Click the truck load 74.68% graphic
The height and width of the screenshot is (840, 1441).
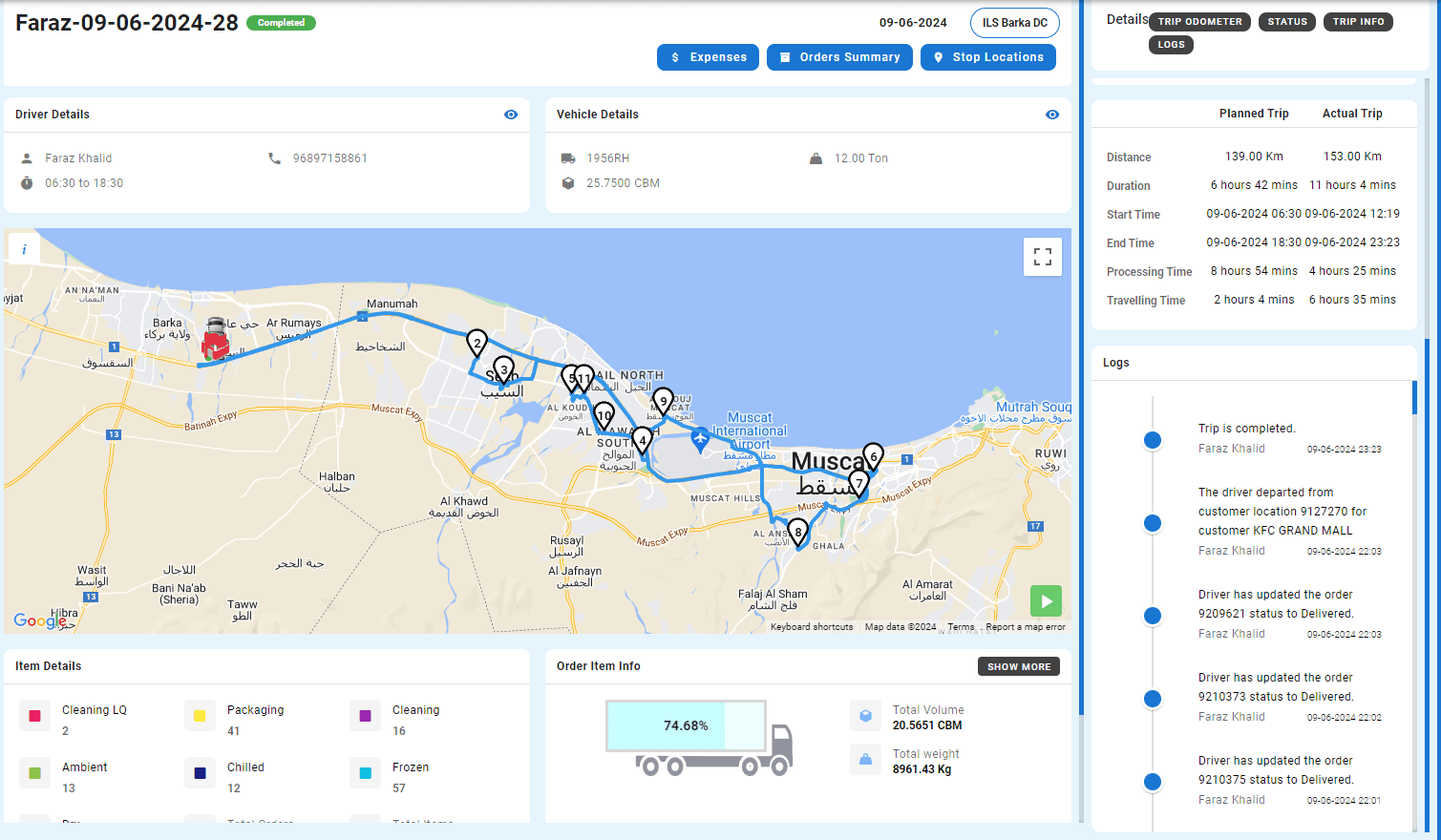coord(699,738)
